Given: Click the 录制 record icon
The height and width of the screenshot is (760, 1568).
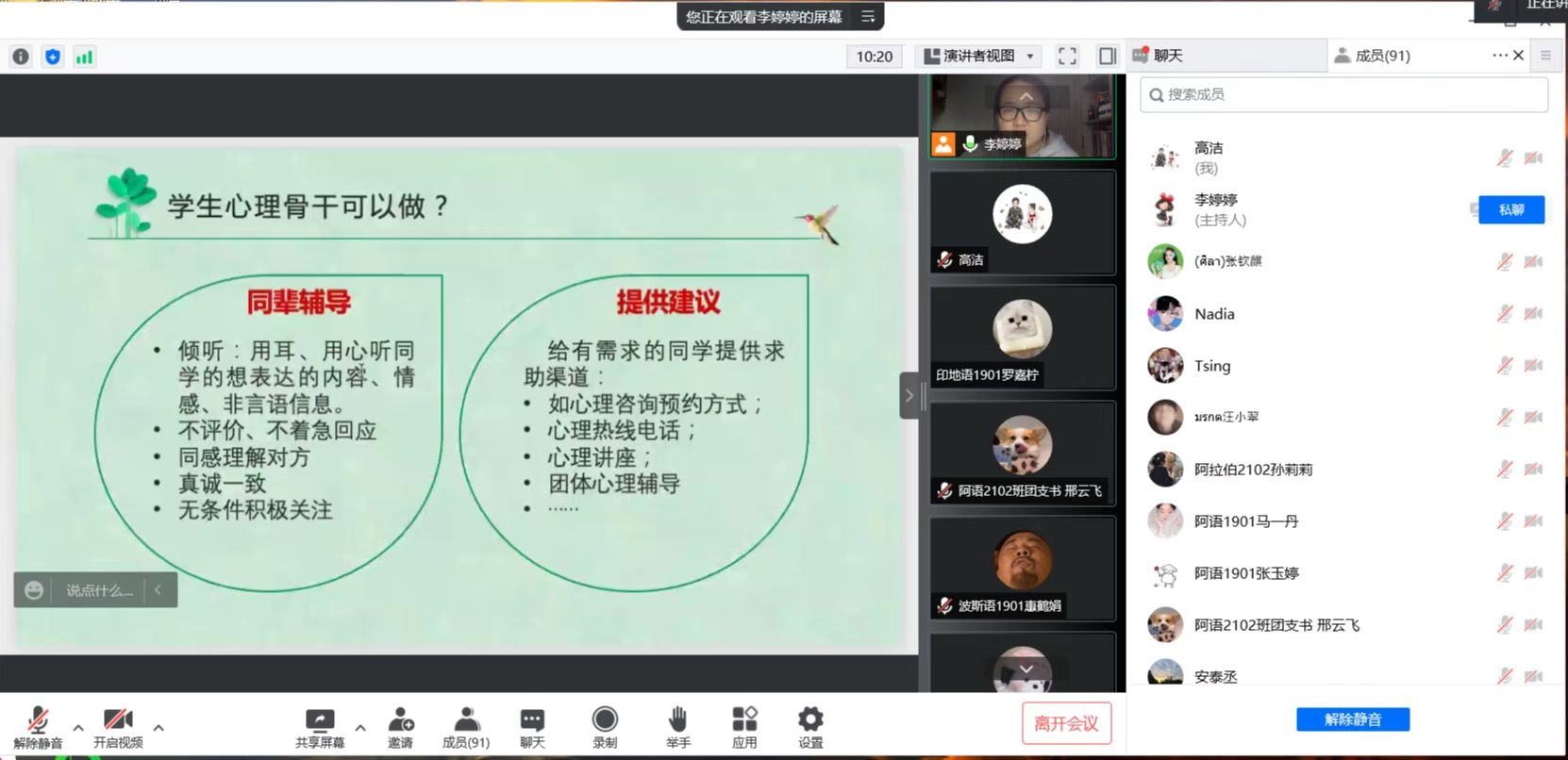Looking at the screenshot, I should [x=605, y=721].
